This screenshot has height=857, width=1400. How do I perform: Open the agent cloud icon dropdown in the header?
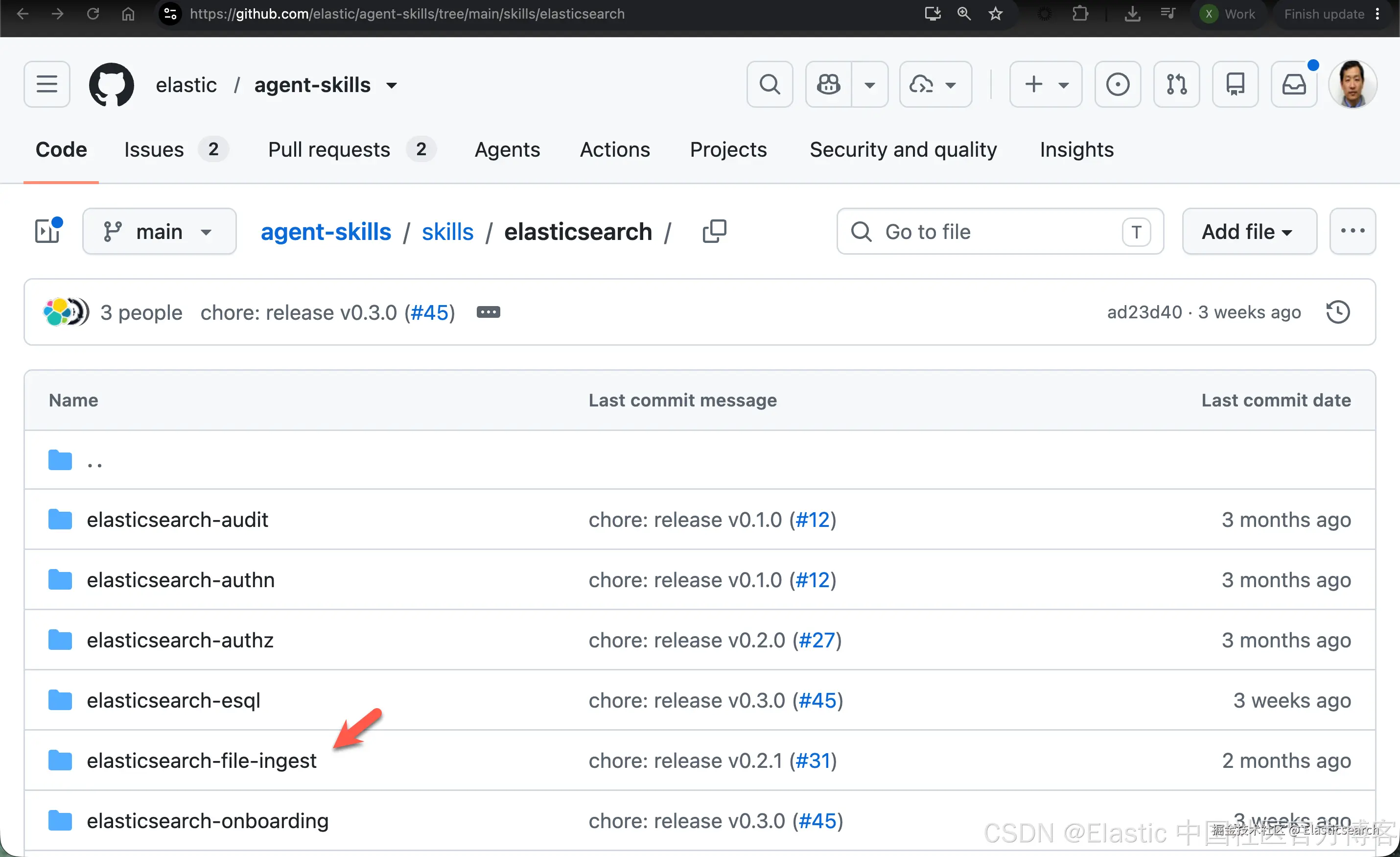click(935, 84)
